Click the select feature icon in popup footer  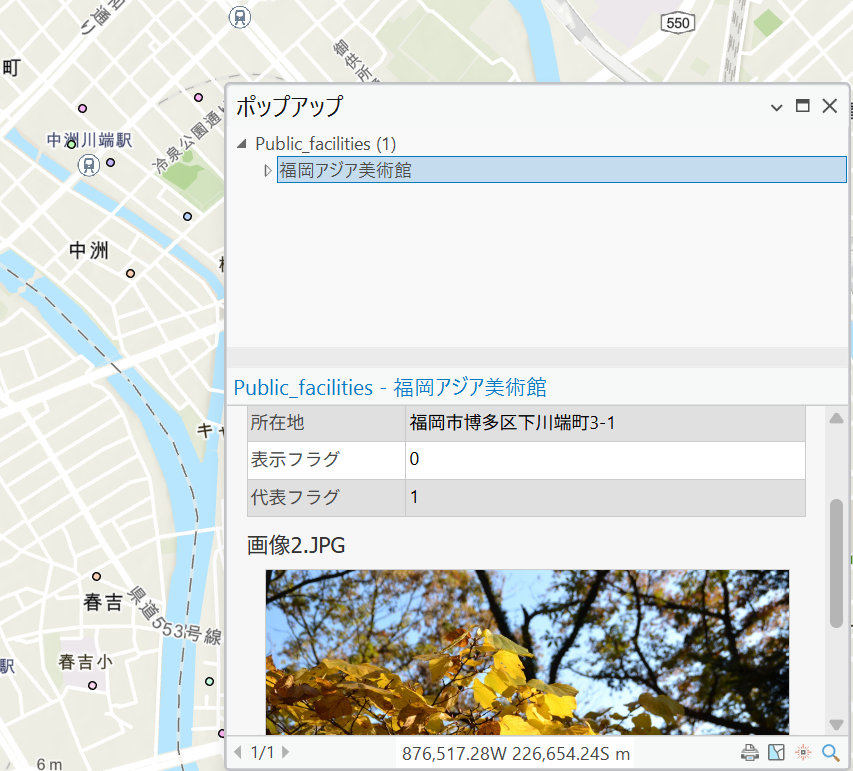(x=776, y=752)
